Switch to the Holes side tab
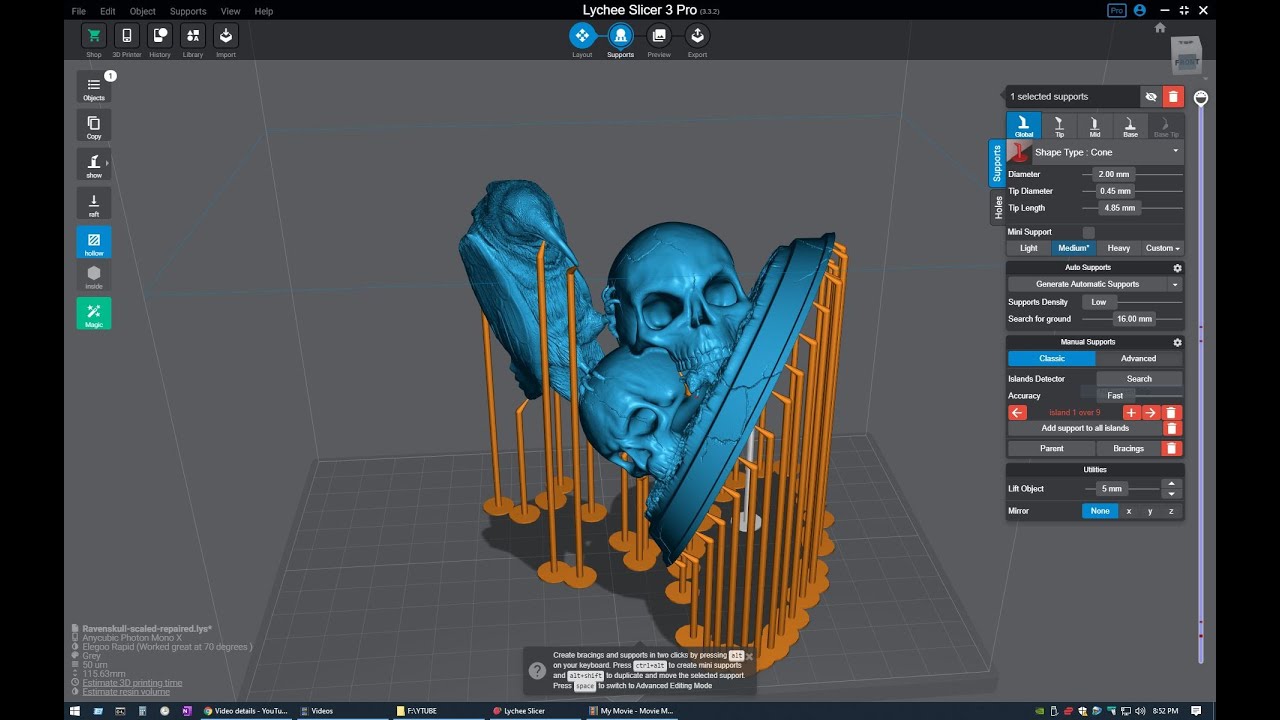 click(997, 207)
